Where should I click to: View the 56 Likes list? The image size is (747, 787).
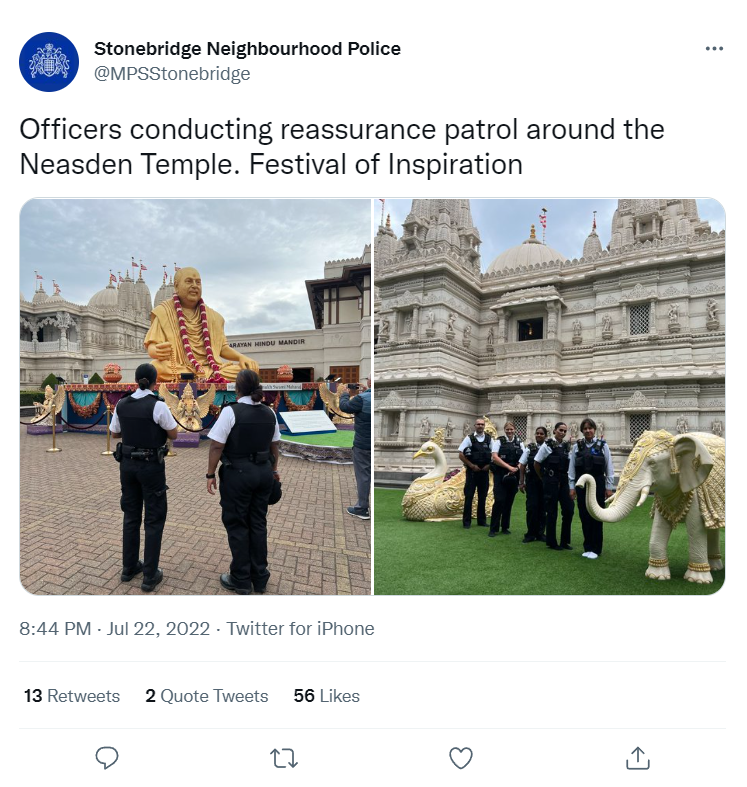click(326, 696)
